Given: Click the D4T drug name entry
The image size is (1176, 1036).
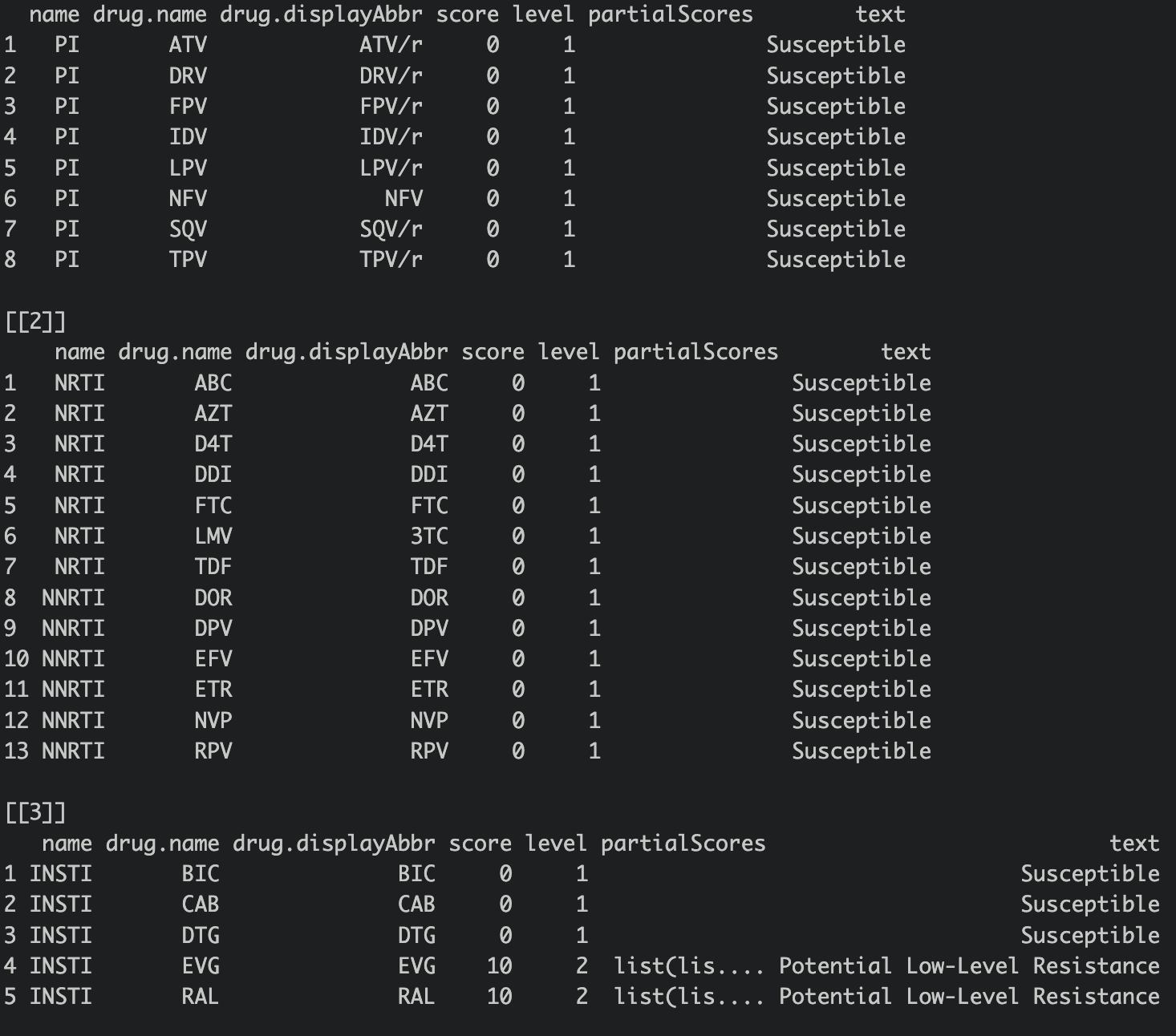Looking at the screenshot, I should coord(213,443).
